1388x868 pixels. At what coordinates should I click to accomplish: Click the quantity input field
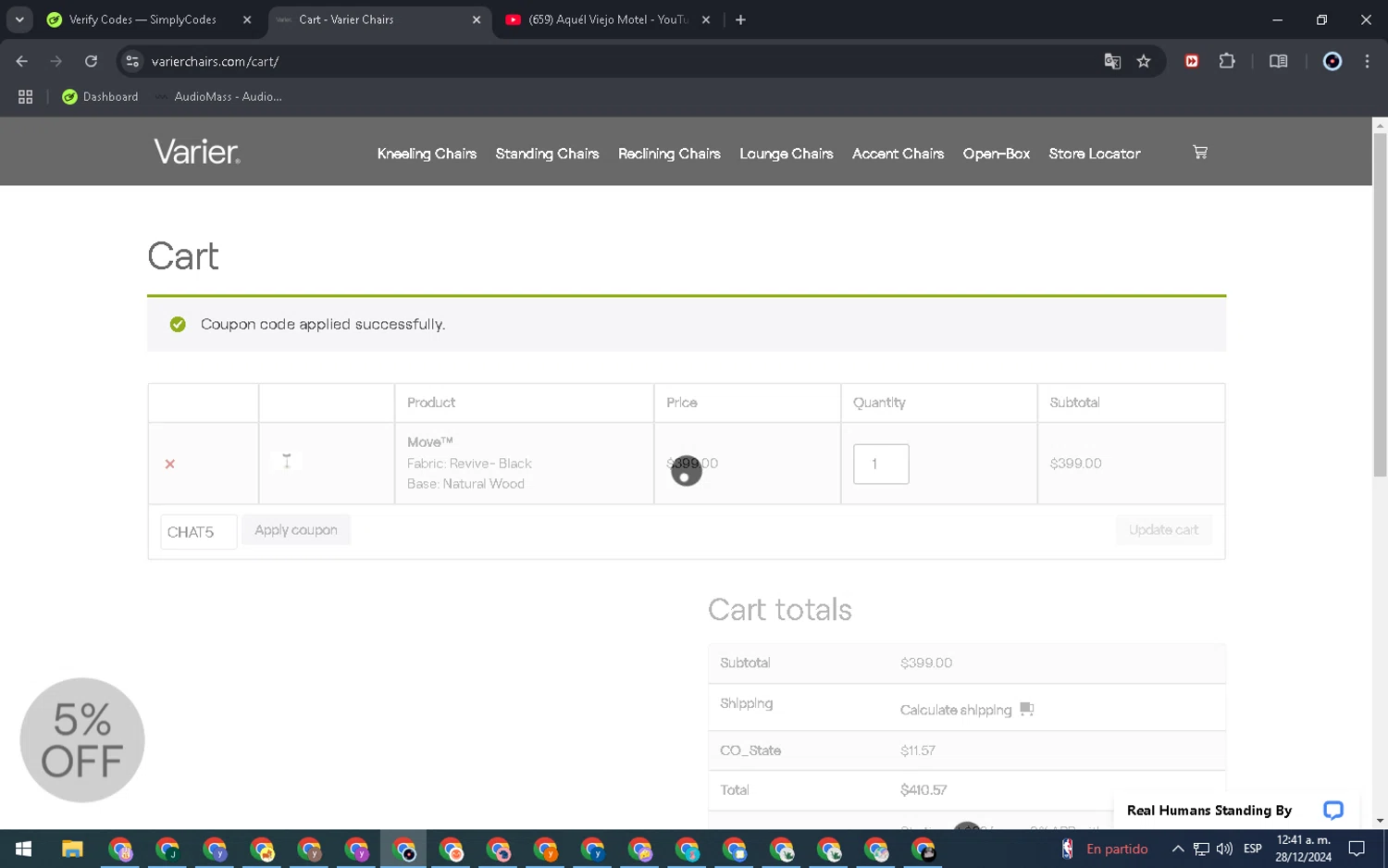881,464
